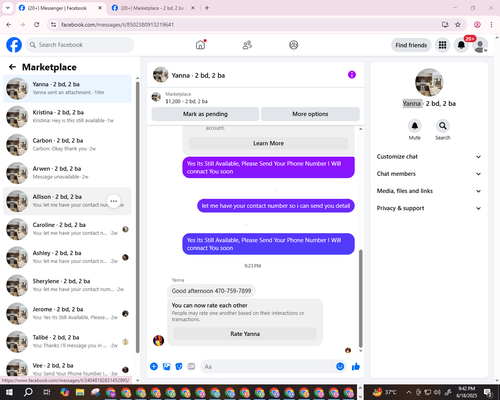Open a new browser tab
500x400 pixels.
click(x=207, y=8)
